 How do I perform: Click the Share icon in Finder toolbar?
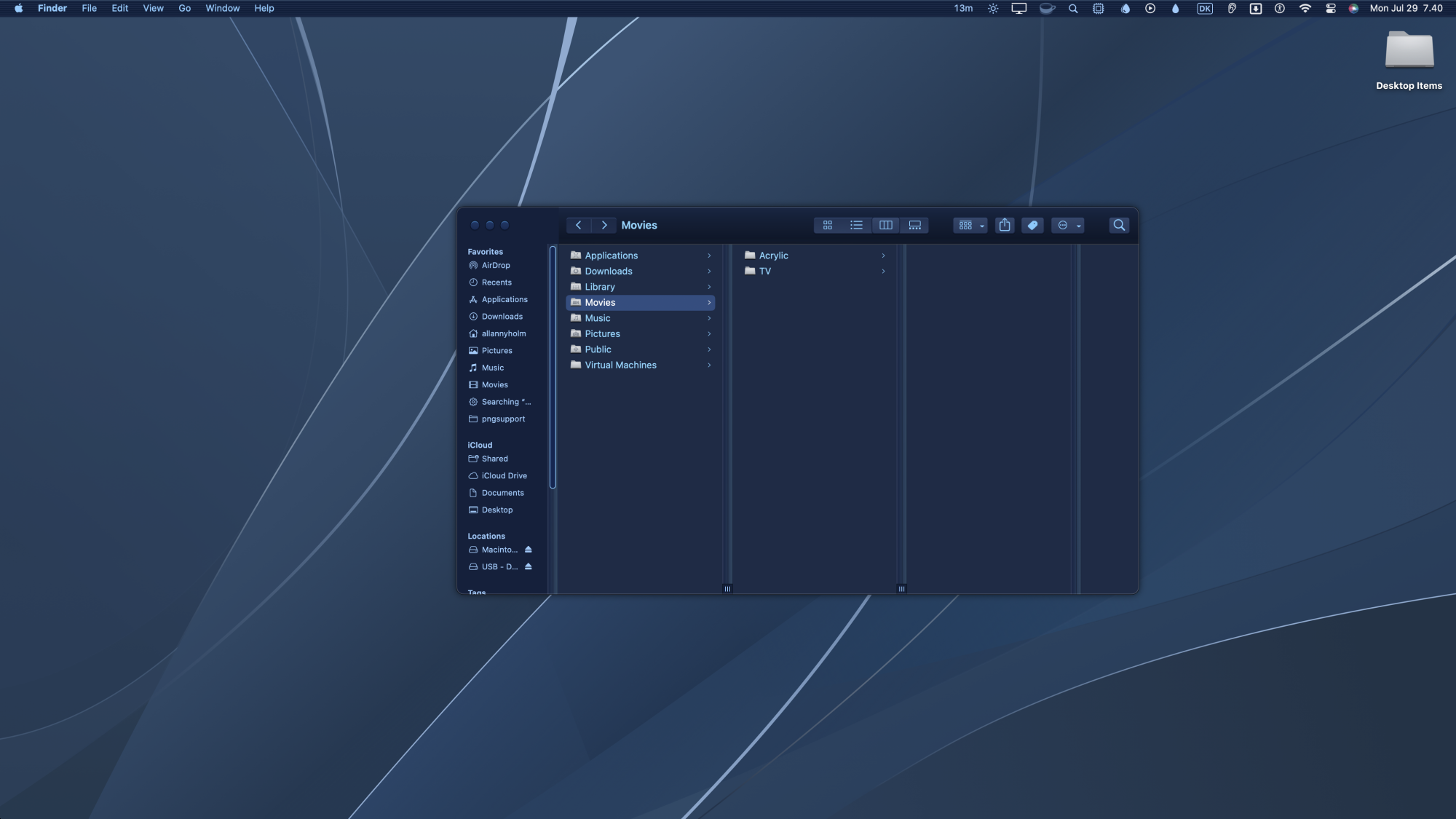click(x=1005, y=226)
